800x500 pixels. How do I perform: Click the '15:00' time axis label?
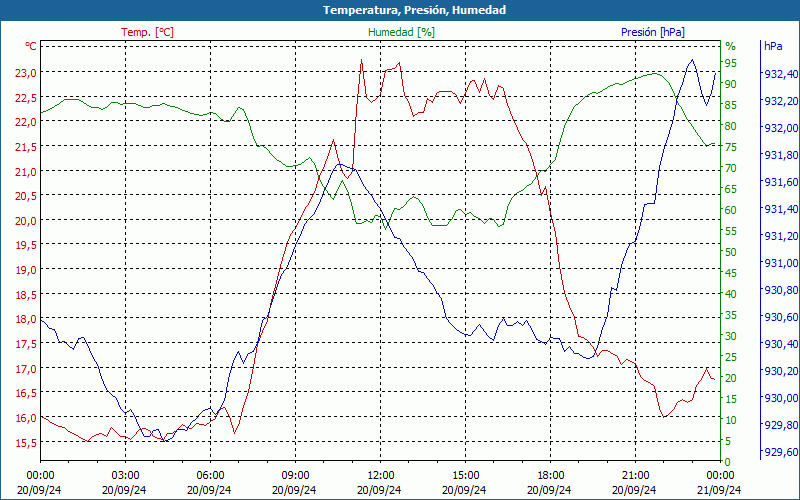[465, 476]
